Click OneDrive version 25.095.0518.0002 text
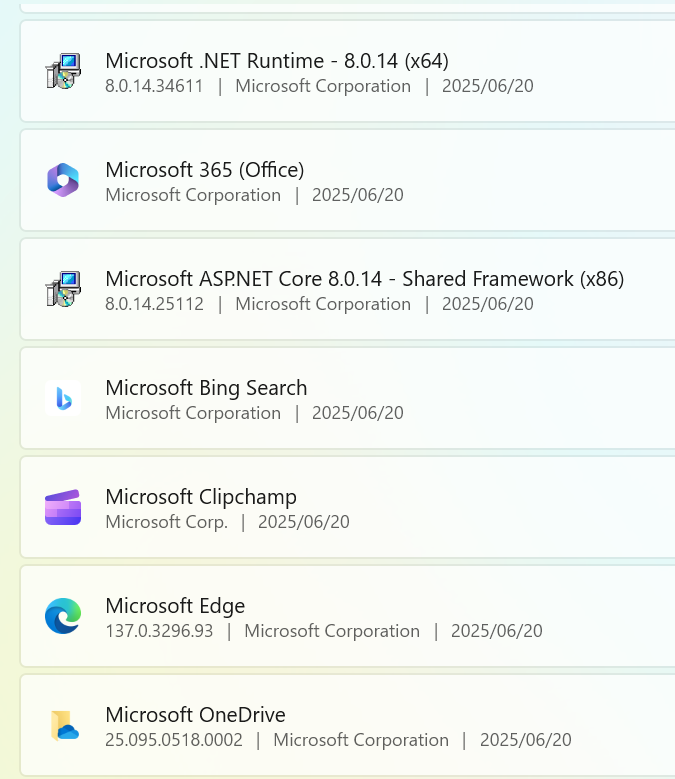Screen dimensions: 675x779 click(174, 740)
